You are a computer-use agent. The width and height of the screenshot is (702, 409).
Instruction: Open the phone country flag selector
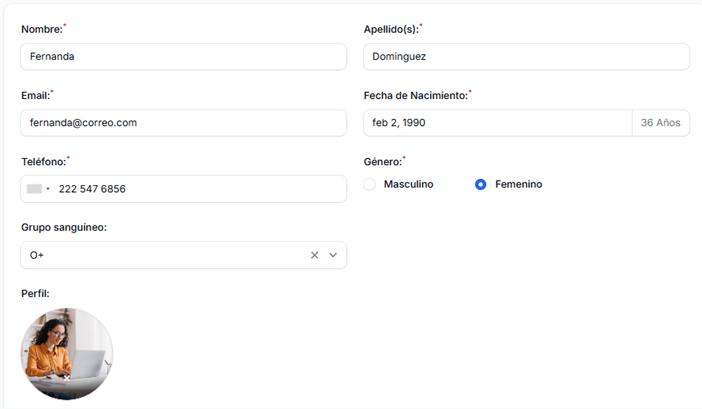click(x=38, y=189)
